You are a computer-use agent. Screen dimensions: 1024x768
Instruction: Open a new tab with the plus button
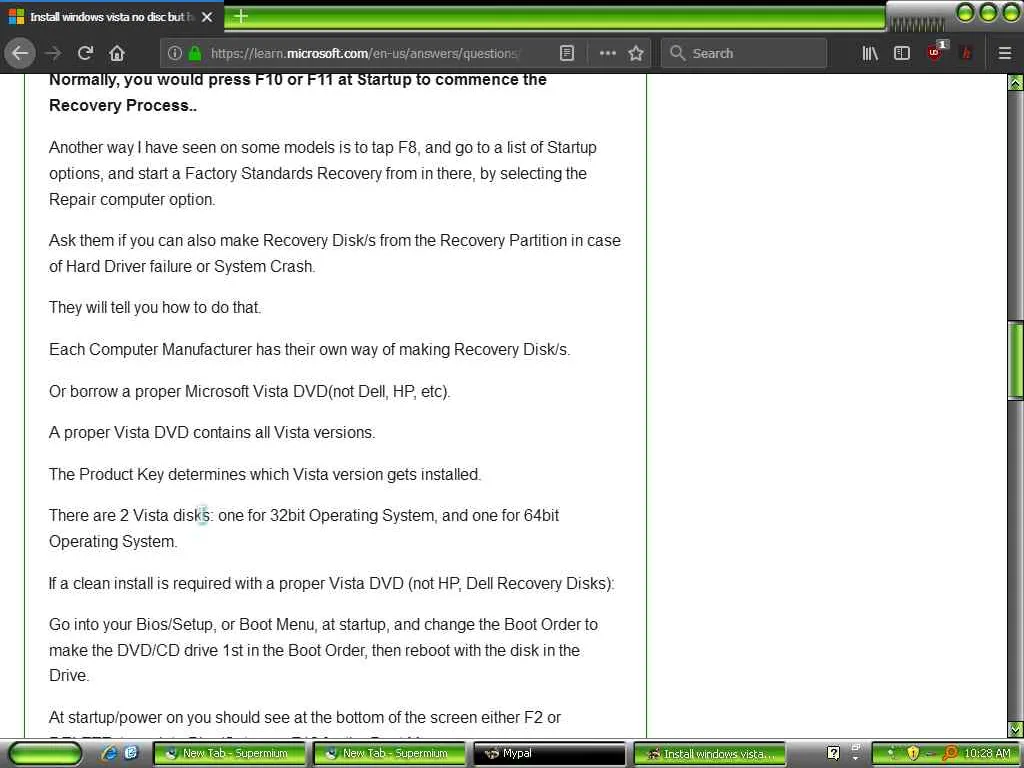[240, 16]
